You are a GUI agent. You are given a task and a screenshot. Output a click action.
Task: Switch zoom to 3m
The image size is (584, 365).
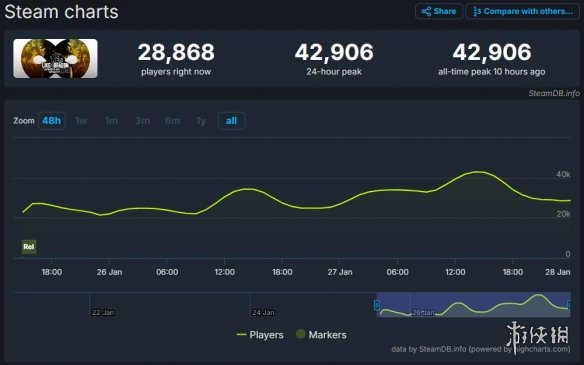(x=142, y=121)
